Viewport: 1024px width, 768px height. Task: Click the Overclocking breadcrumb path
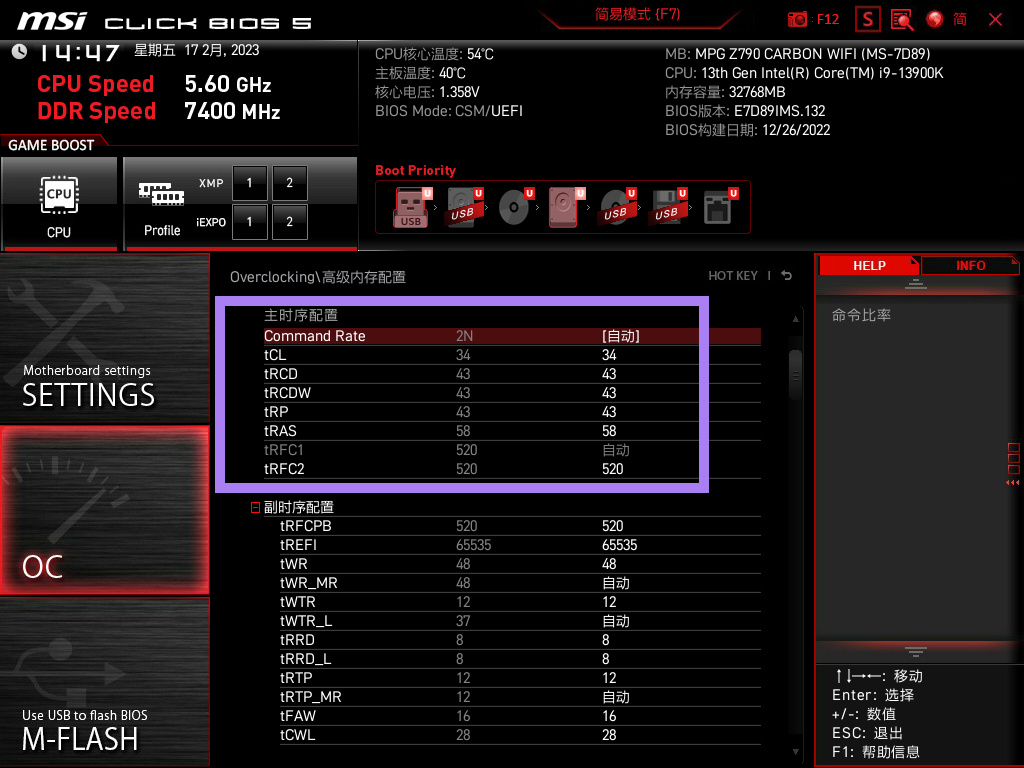tap(317, 277)
